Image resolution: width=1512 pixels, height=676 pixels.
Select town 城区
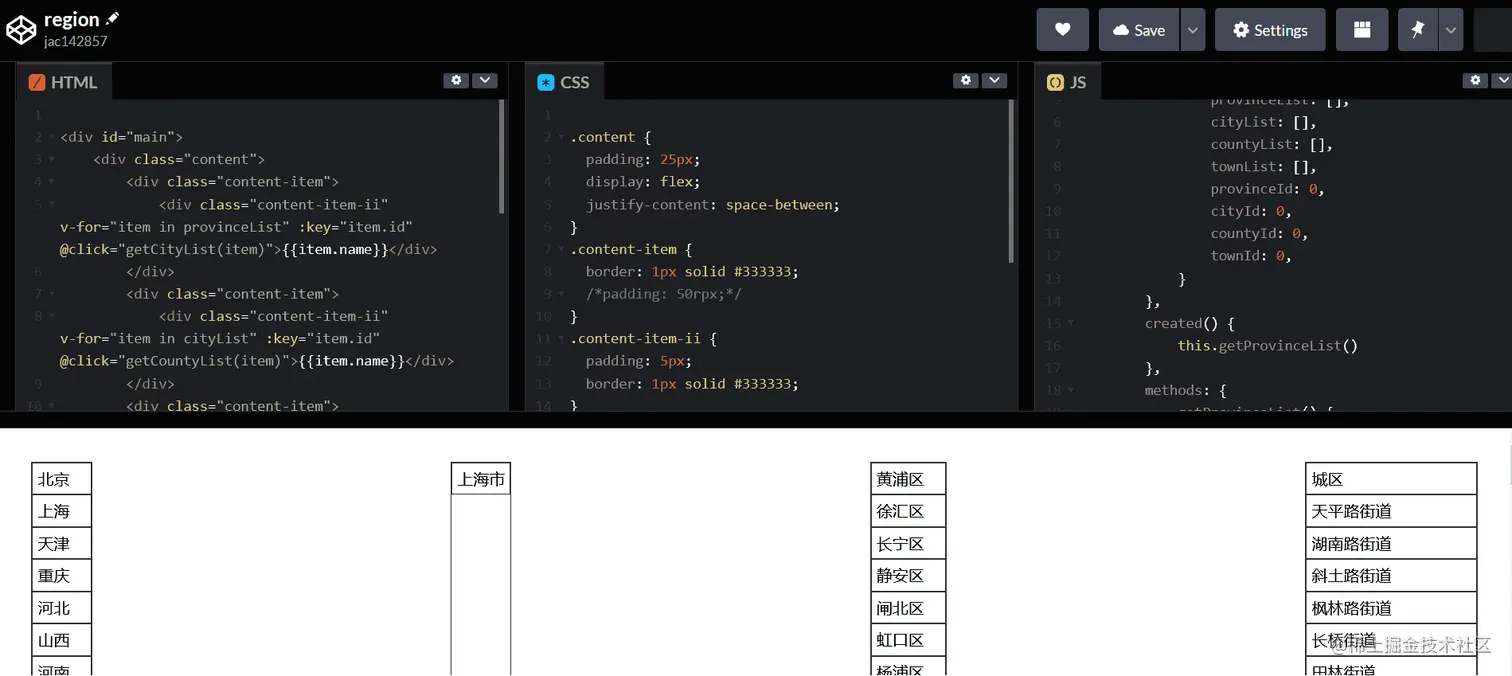(1391, 479)
